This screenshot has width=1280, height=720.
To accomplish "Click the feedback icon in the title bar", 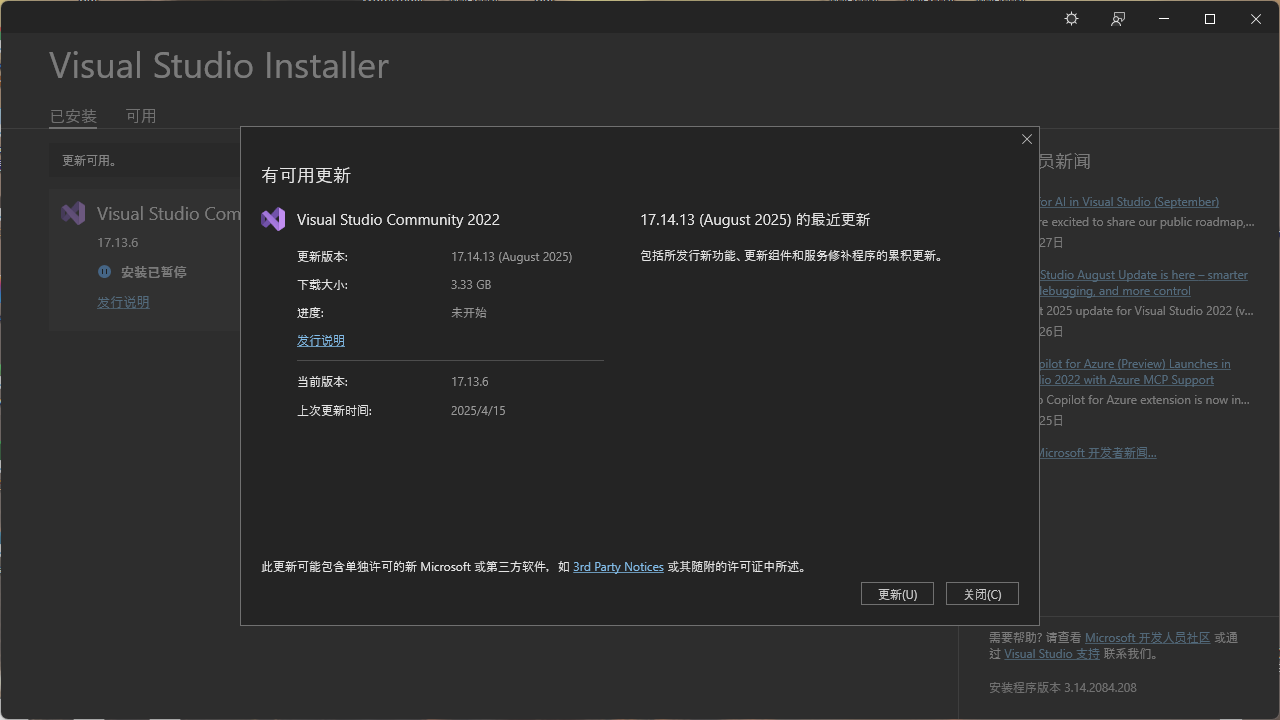I will coord(1118,19).
